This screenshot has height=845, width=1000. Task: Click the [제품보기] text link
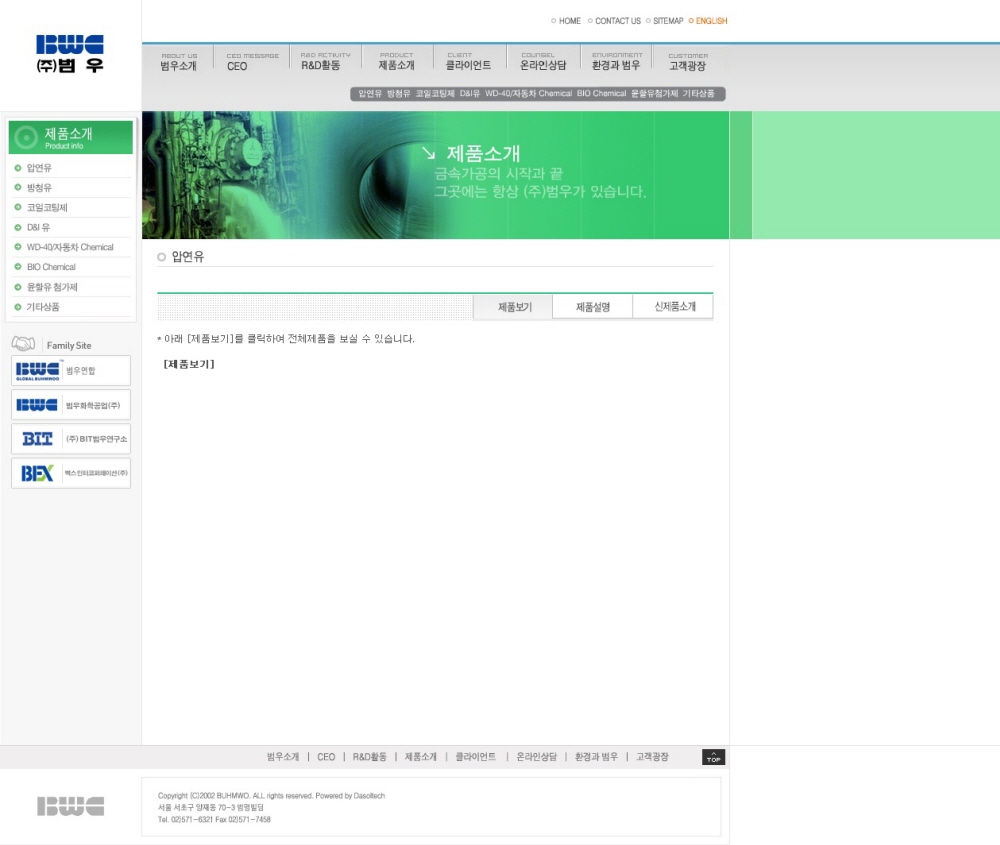[189, 364]
